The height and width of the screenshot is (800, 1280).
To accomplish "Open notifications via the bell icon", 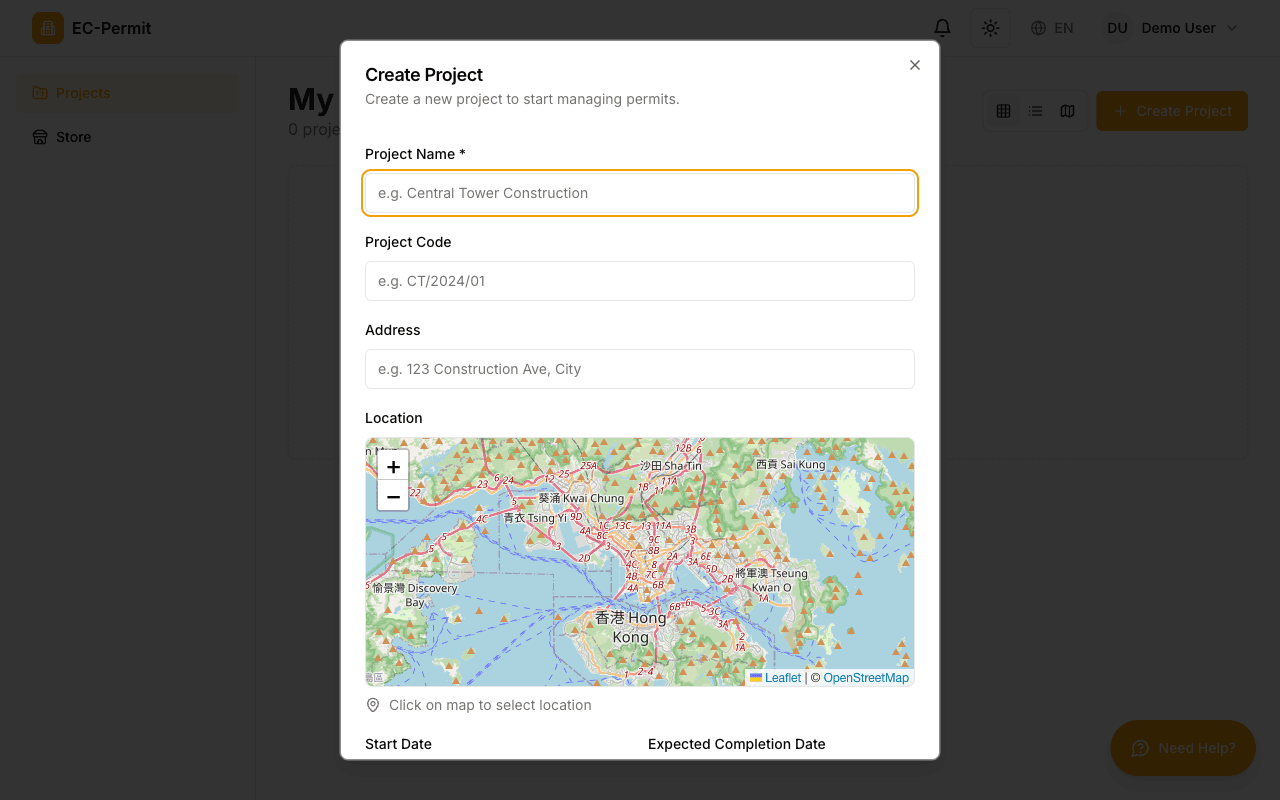I will coord(941,28).
